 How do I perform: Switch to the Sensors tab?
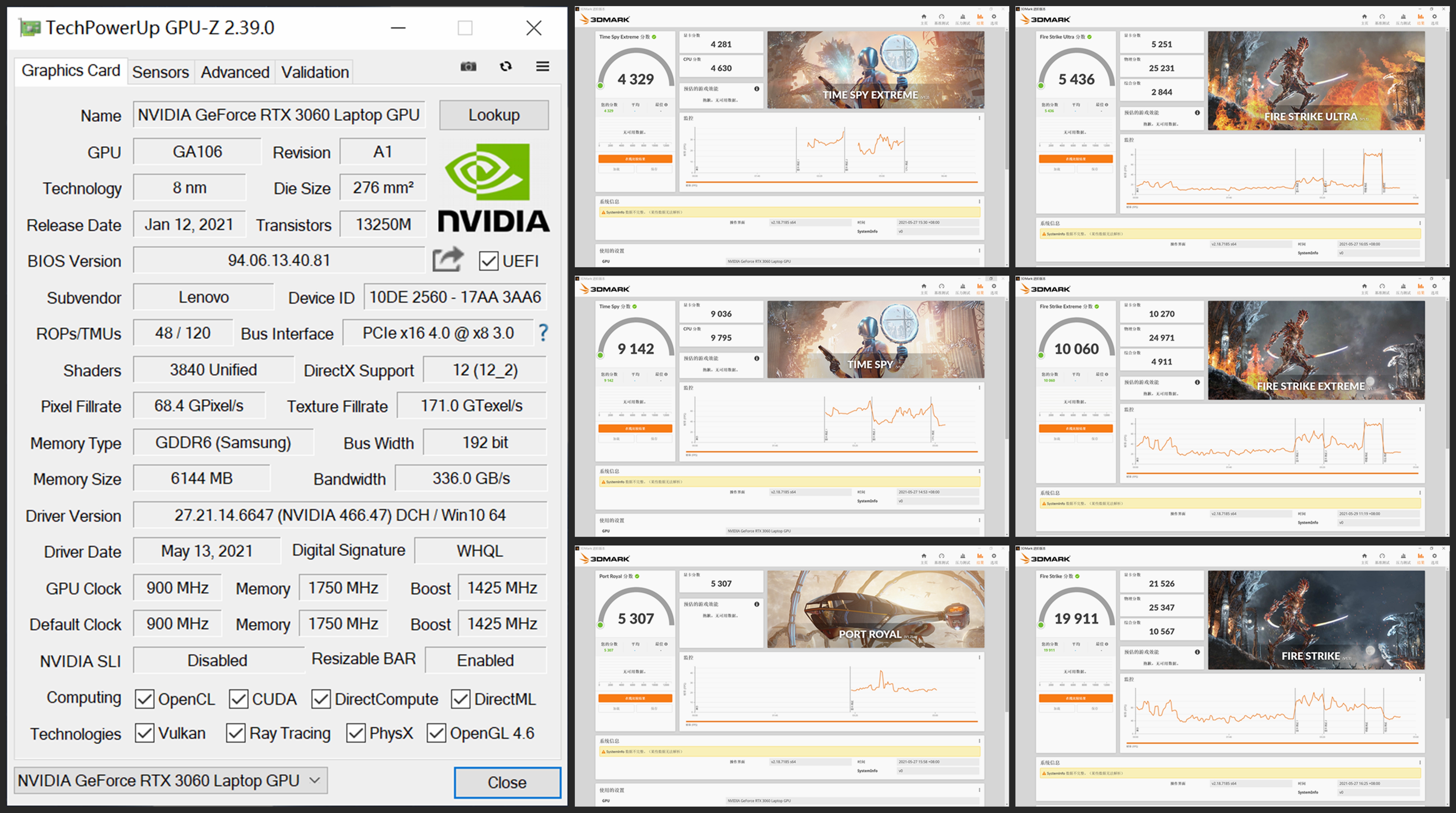click(160, 72)
